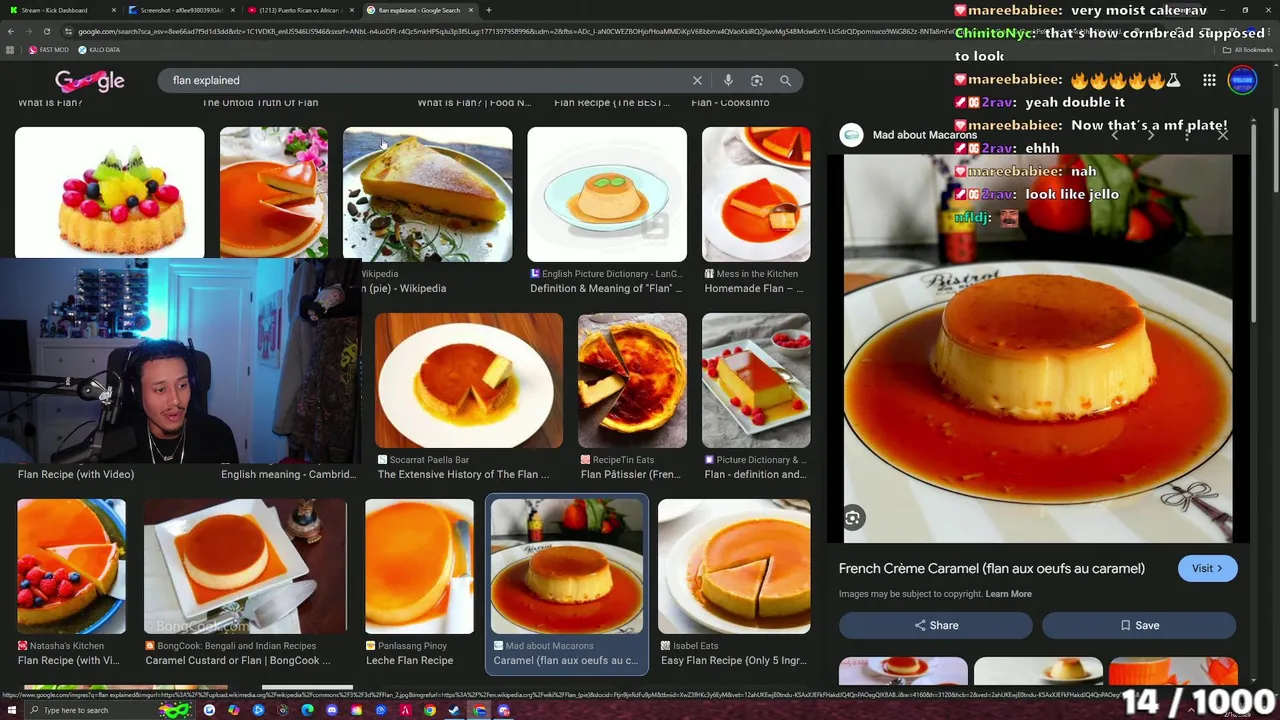
Task: Open Mad about Macarons source logo
Action: coord(851,135)
